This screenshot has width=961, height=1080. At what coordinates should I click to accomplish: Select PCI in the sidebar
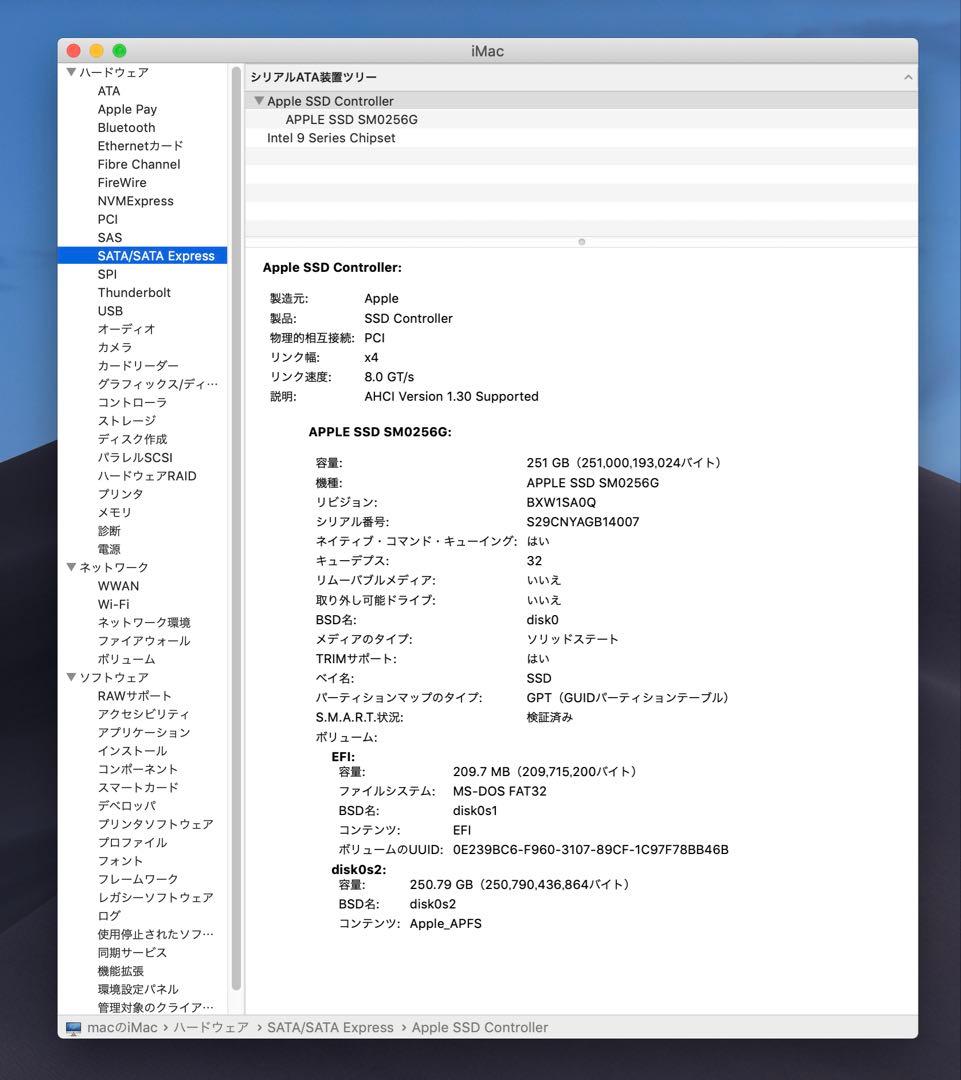pyautogui.click(x=107, y=219)
